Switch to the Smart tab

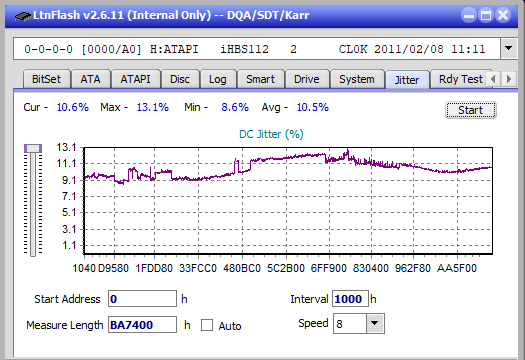pyautogui.click(x=260, y=79)
